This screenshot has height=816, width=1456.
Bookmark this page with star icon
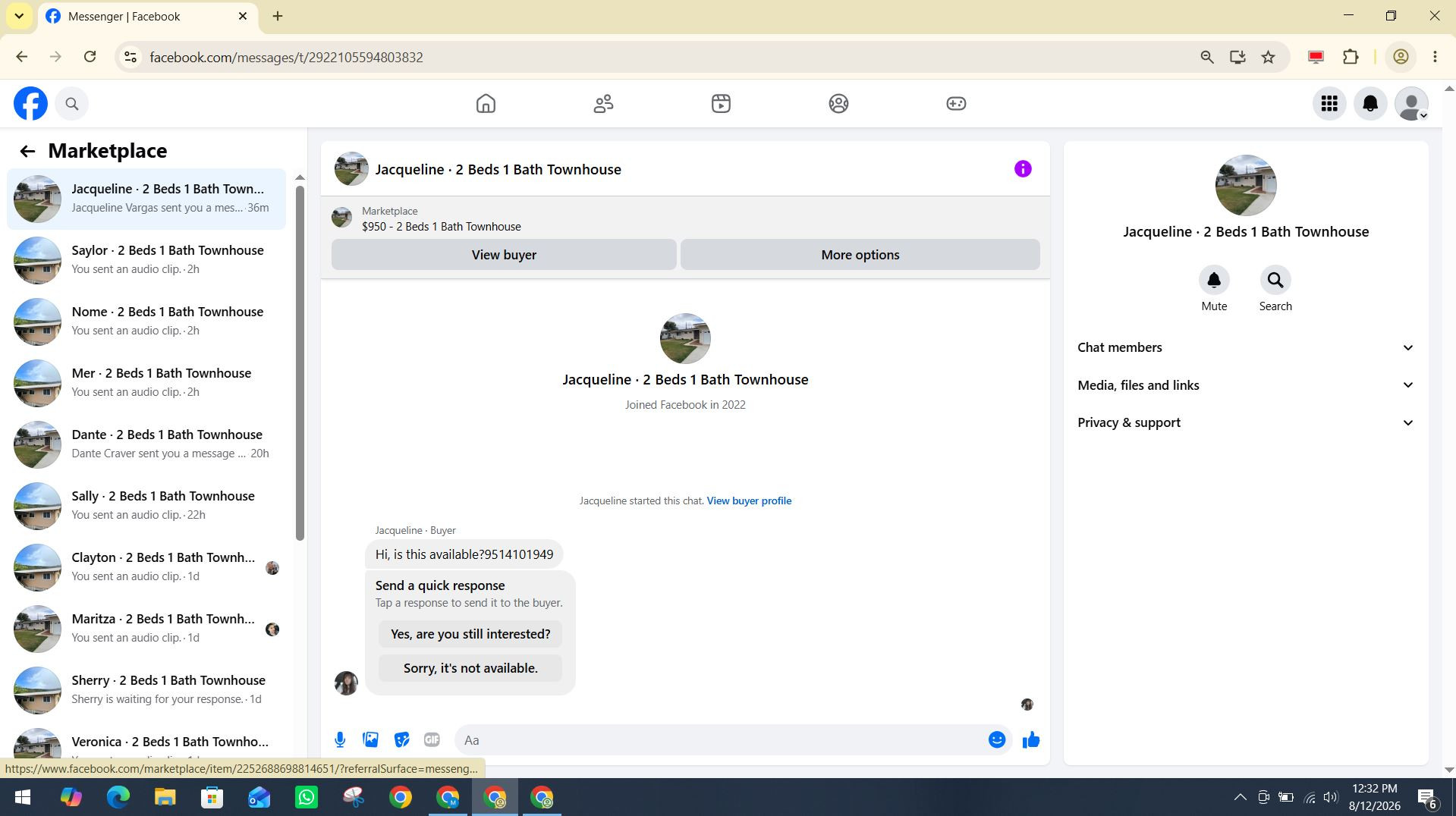[1268, 57]
